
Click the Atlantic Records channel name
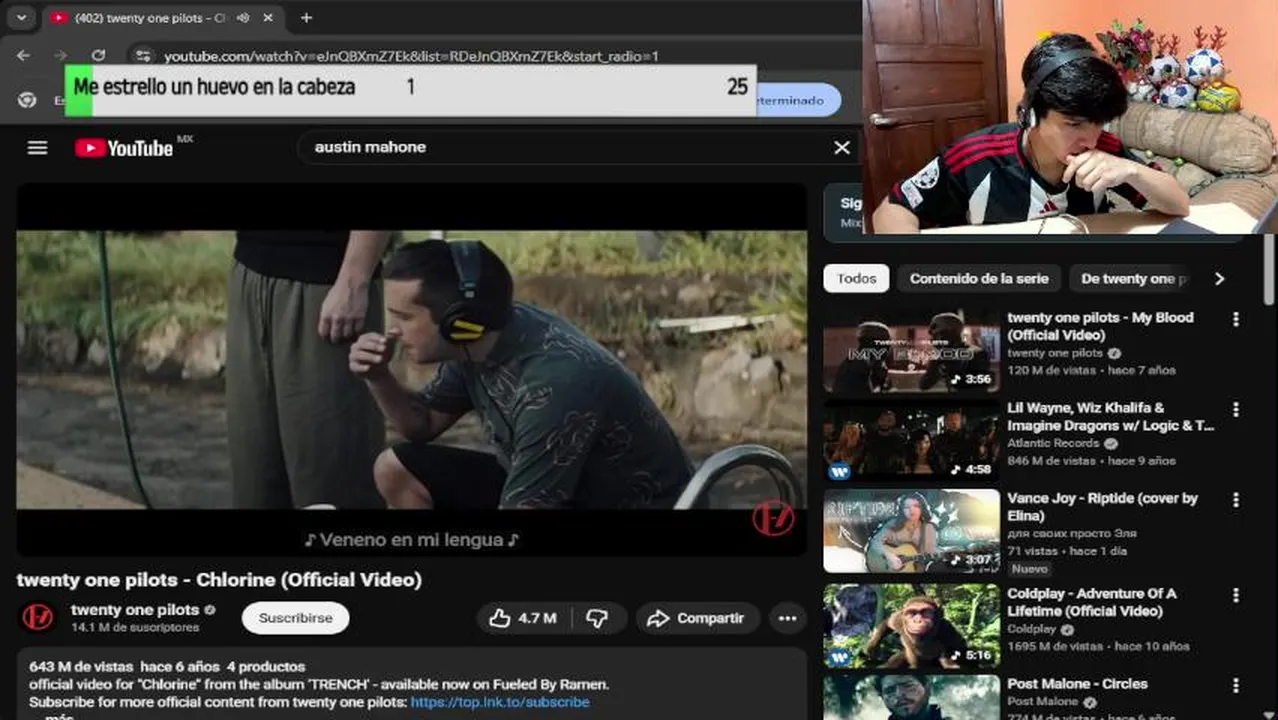[x=1053, y=443]
